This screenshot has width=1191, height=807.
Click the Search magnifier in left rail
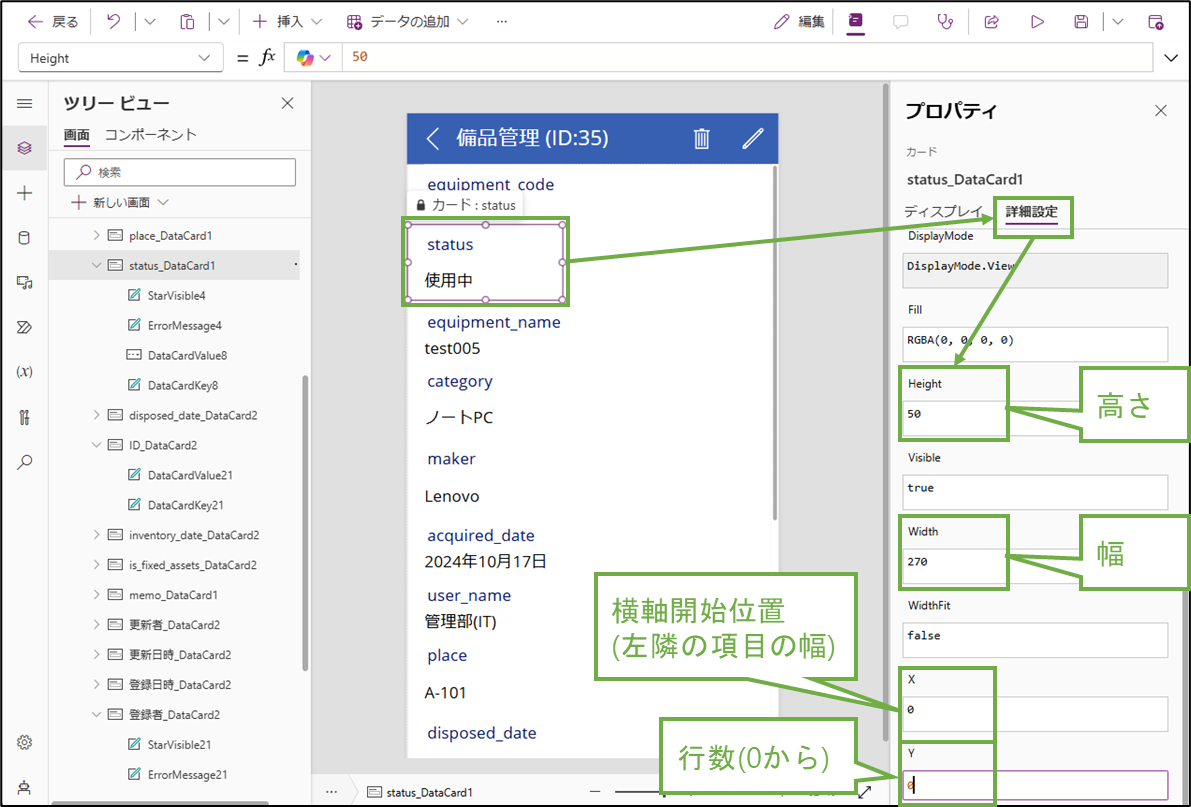24,462
